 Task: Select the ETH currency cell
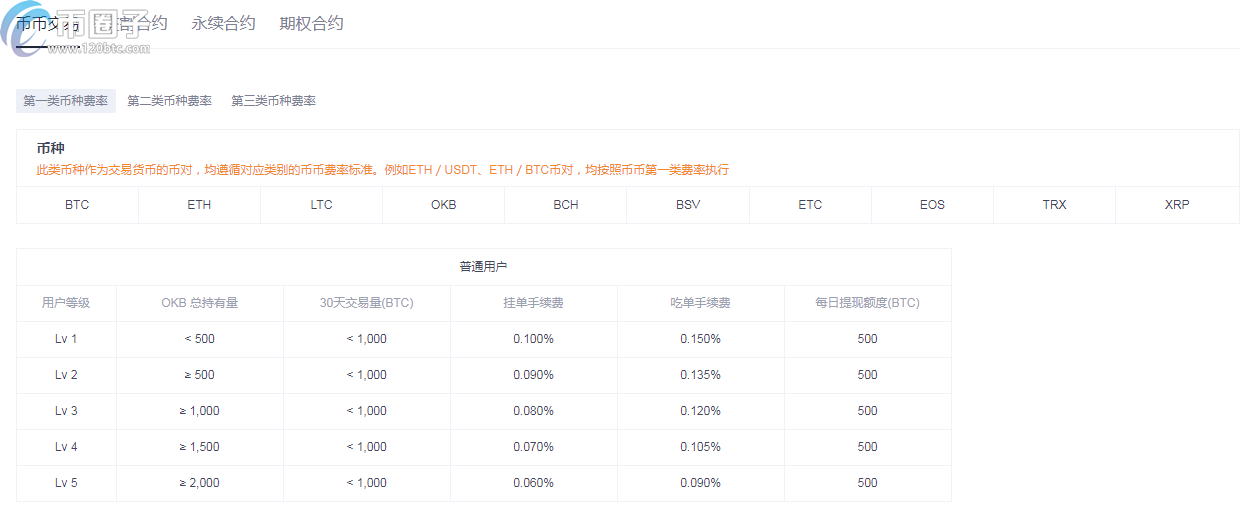point(199,205)
